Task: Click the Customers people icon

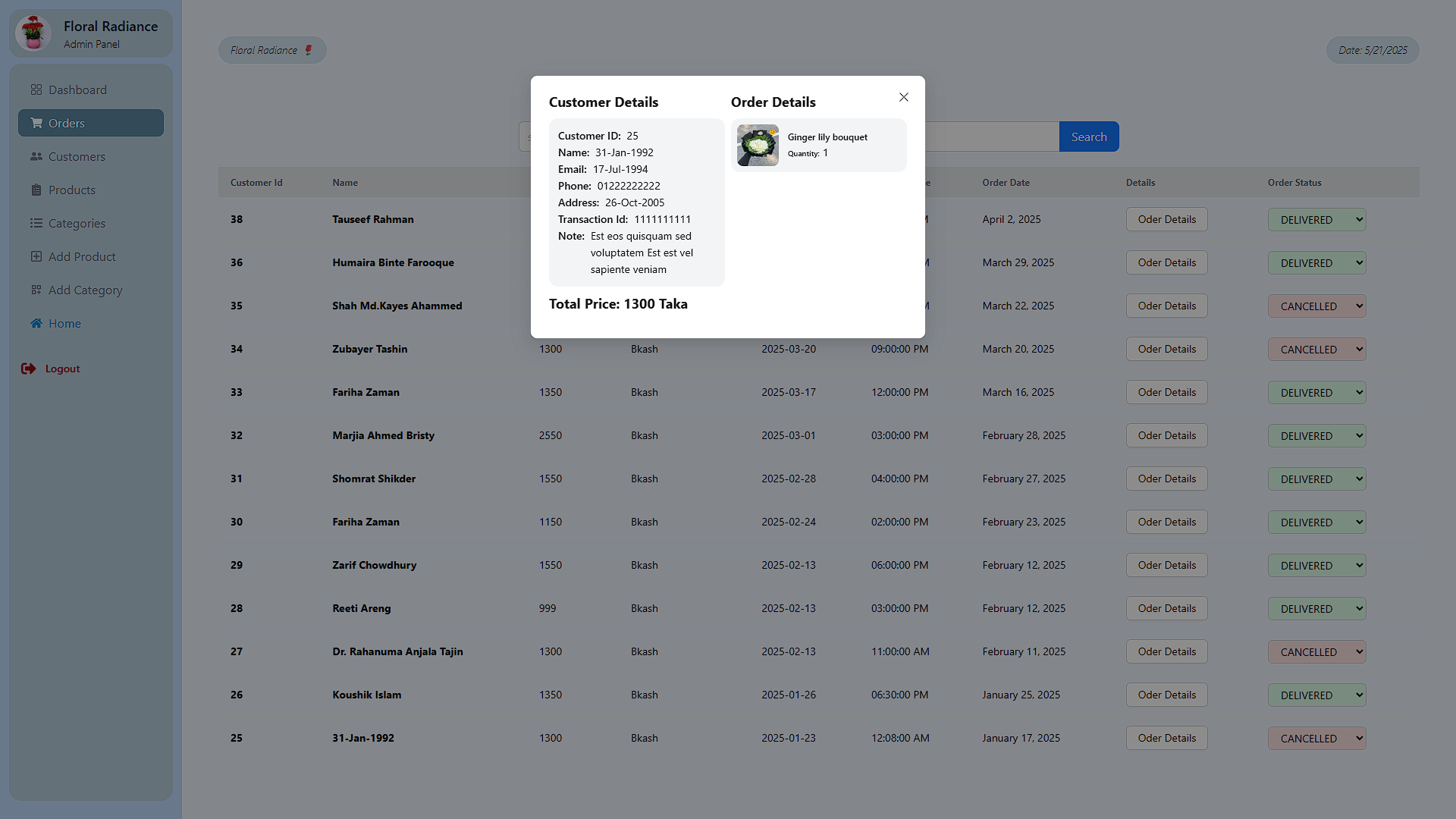Action: pos(36,156)
